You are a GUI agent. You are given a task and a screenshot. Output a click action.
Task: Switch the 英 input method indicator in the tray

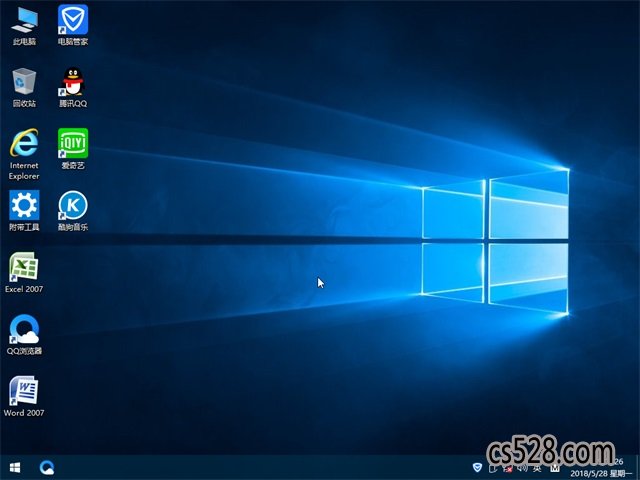point(537,468)
